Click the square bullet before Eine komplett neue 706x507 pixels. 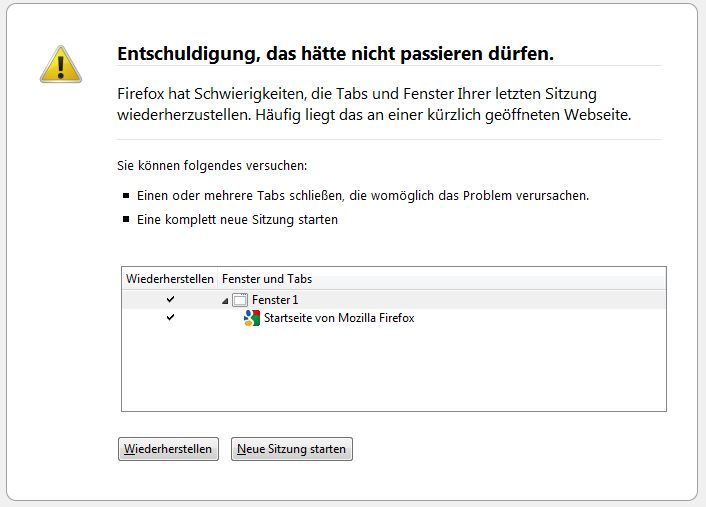[126, 220]
